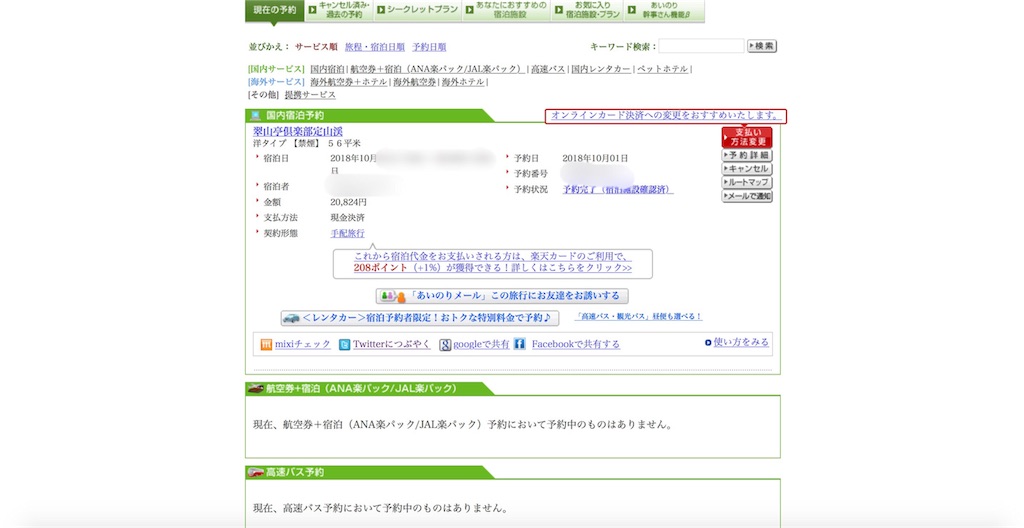Sort by サービス順
Viewport: 1024px width, 528px height.
316,47
